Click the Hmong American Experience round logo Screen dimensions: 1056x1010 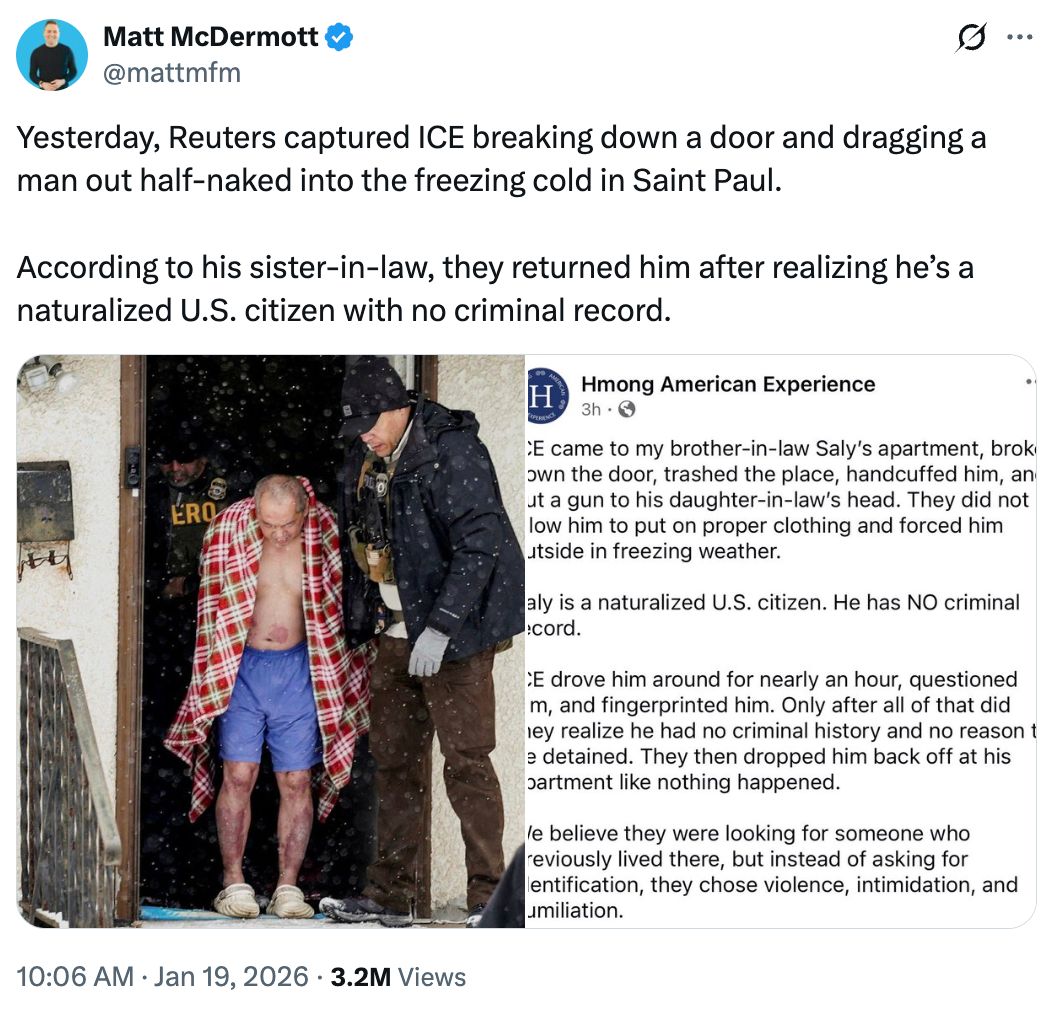point(548,395)
